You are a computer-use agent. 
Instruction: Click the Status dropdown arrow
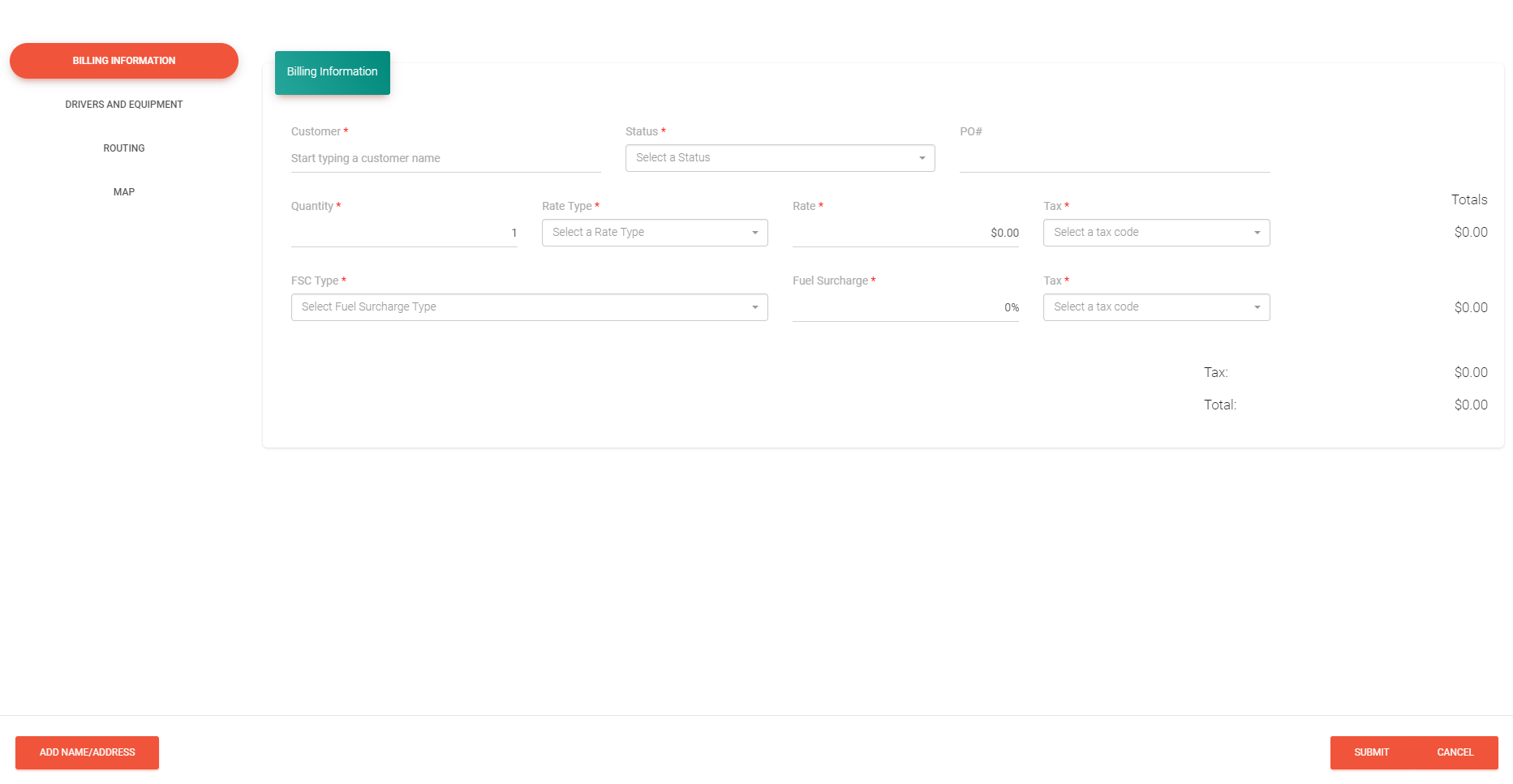coord(922,157)
